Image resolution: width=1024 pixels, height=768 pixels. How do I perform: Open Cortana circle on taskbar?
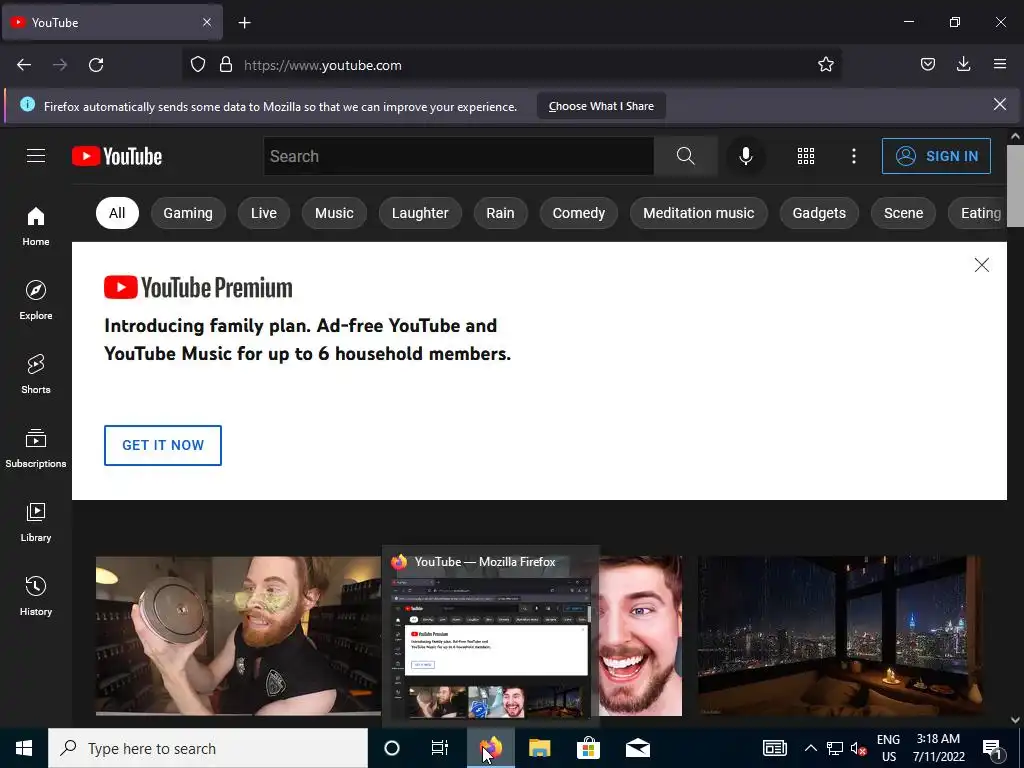click(x=392, y=748)
